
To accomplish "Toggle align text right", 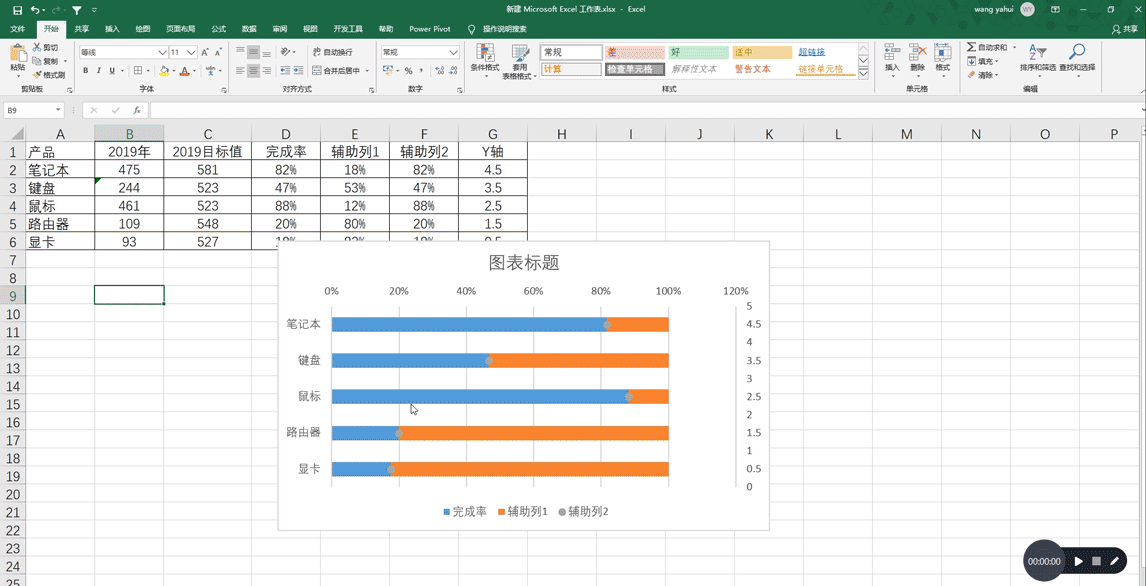I will [x=266, y=71].
